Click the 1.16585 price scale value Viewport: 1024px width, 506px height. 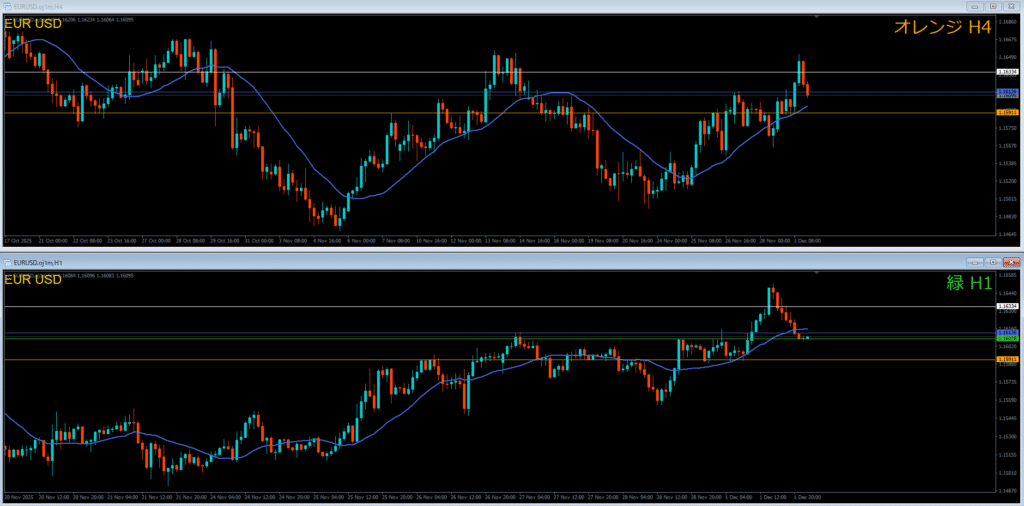(x=1006, y=276)
